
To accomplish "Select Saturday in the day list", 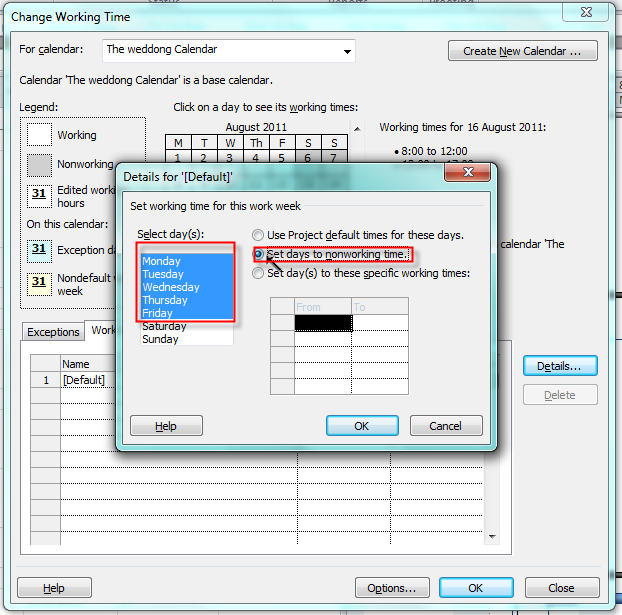I will coord(164,326).
